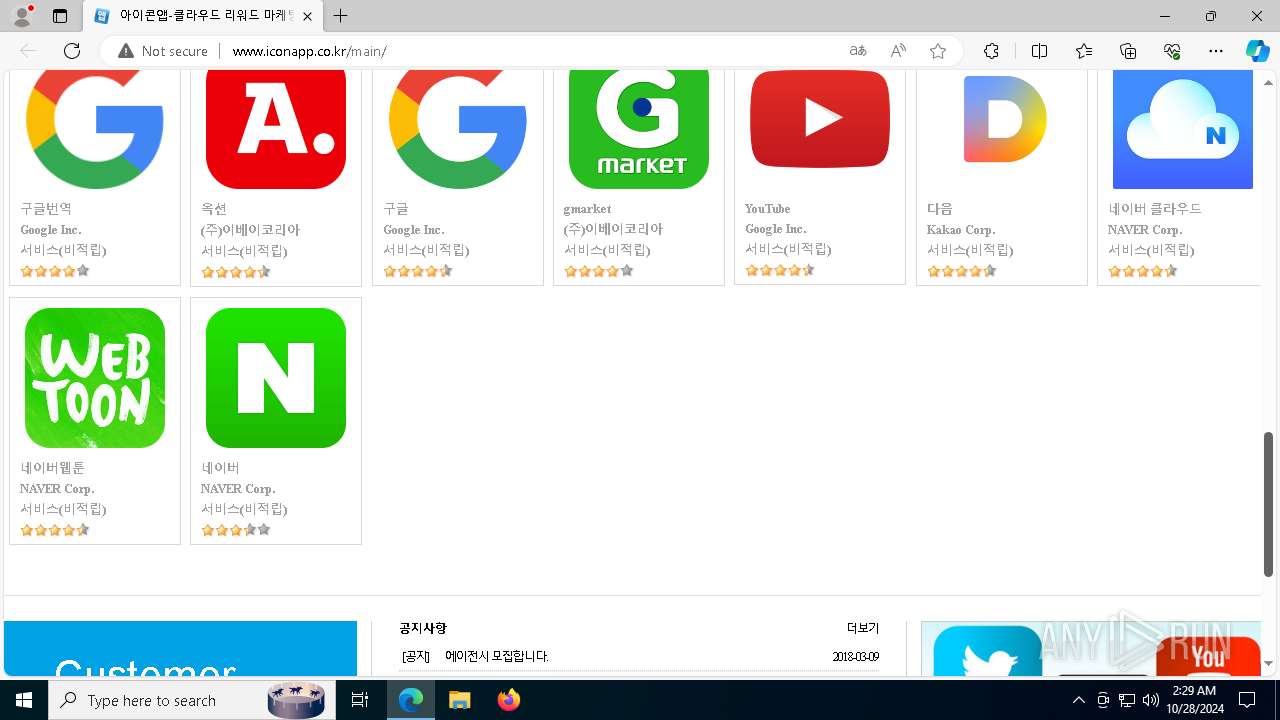Open the green Gmarket app icon
Image resolution: width=1280 pixels, height=720 pixels.
point(639,129)
